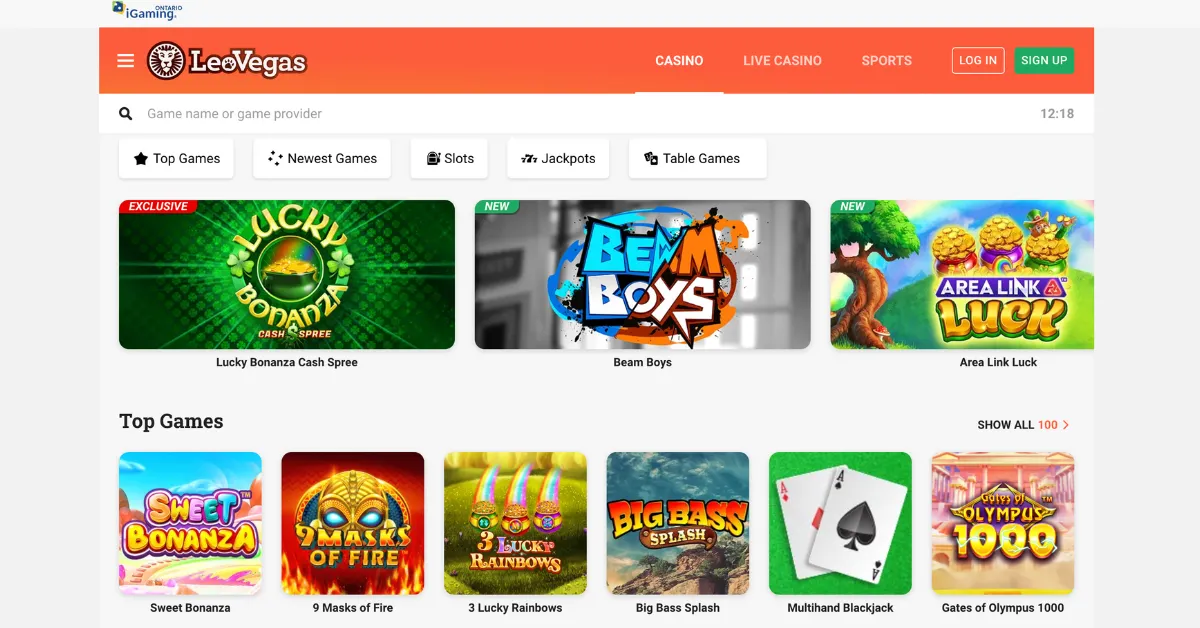Click the iGaming Ontario logo

(147, 11)
